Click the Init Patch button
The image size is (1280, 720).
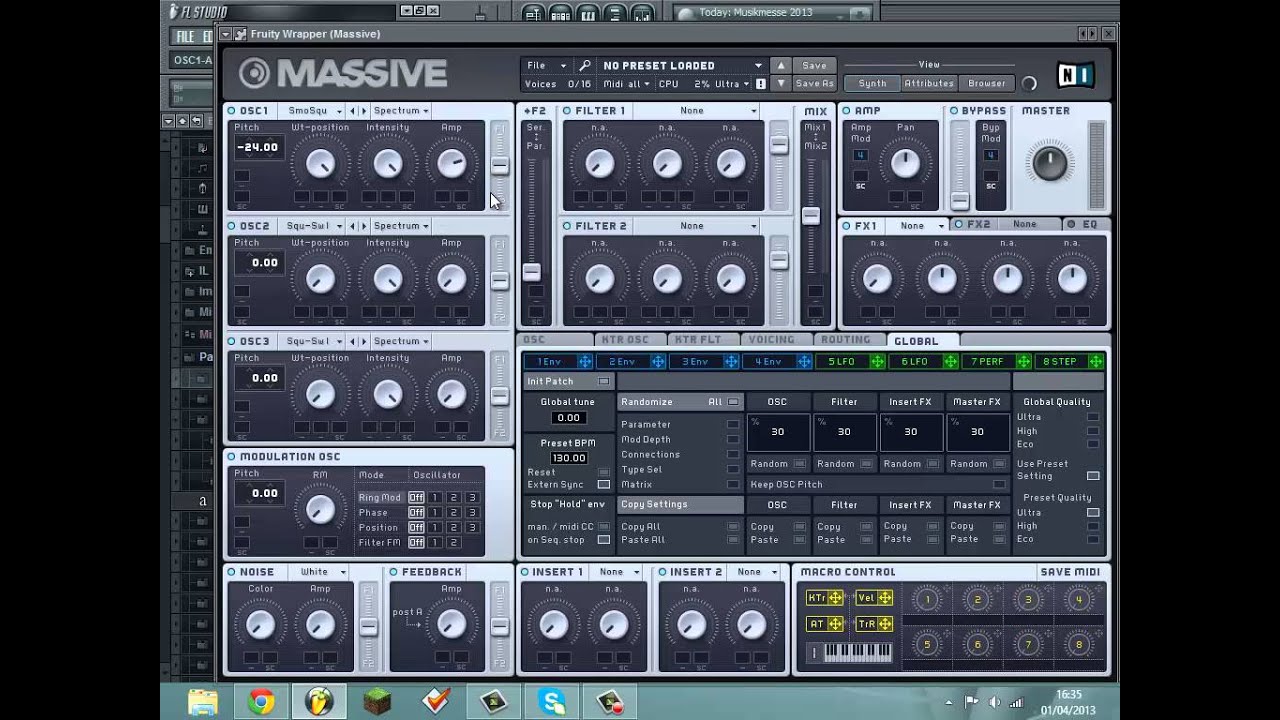[568, 381]
